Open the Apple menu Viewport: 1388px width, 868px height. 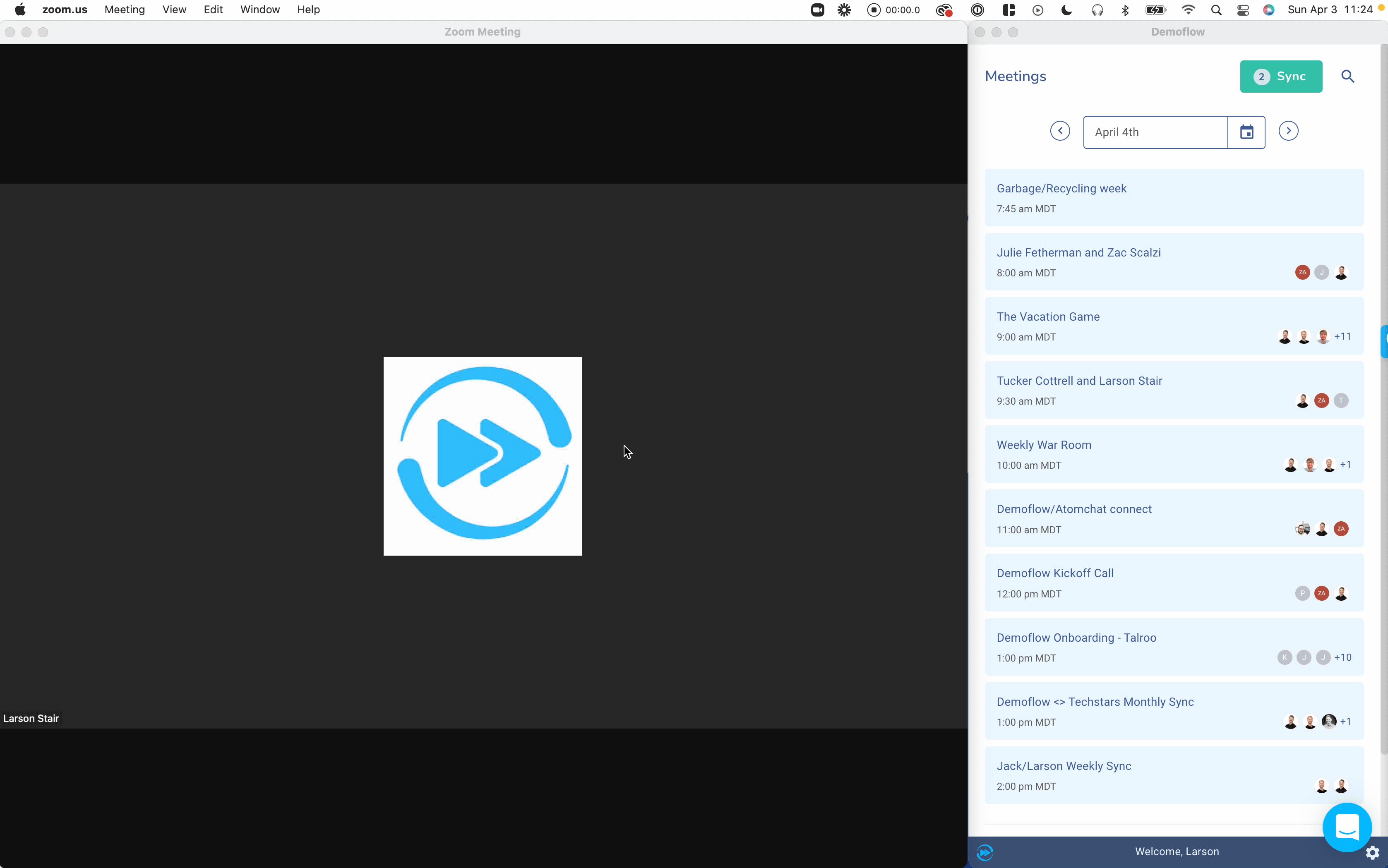[x=20, y=10]
